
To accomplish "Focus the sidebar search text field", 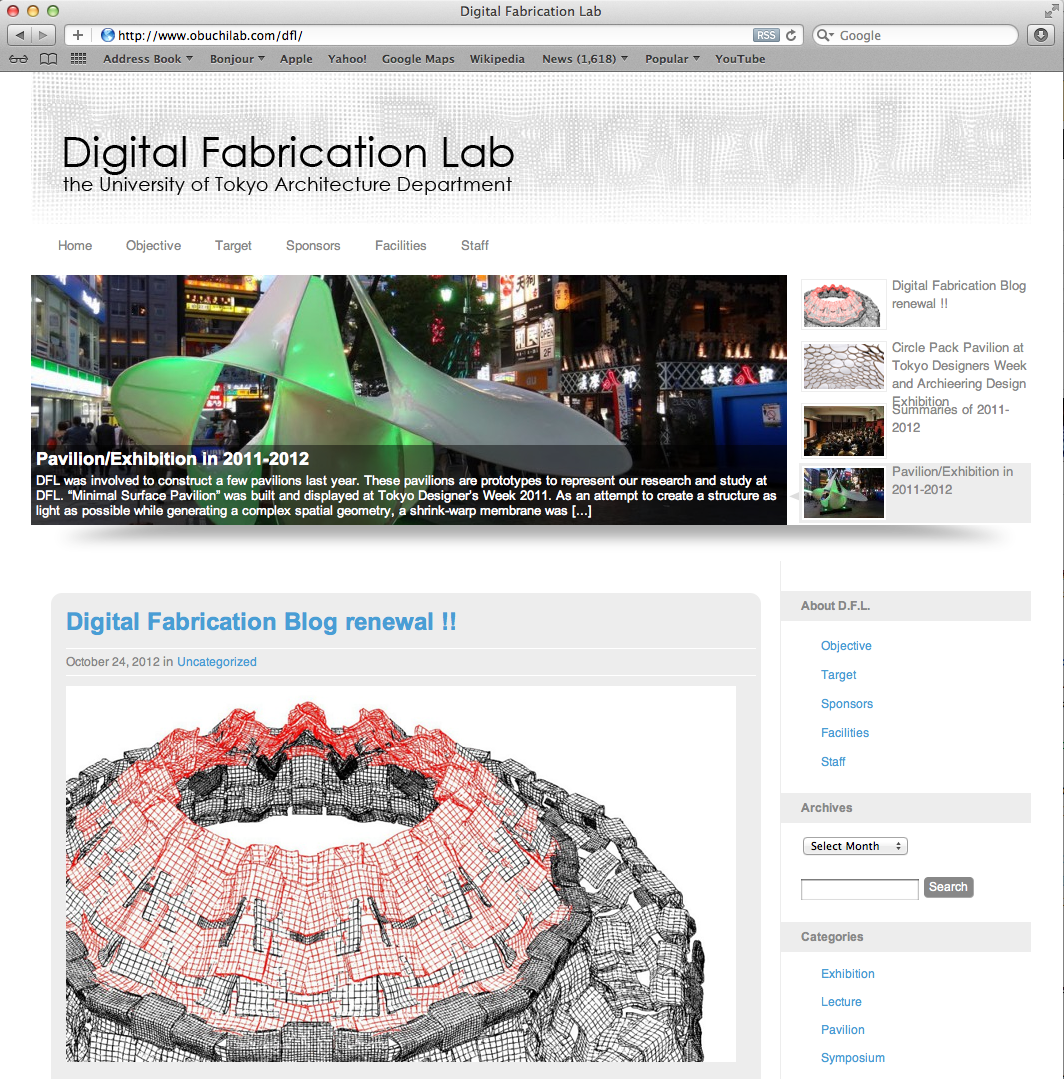I will click(x=860, y=889).
